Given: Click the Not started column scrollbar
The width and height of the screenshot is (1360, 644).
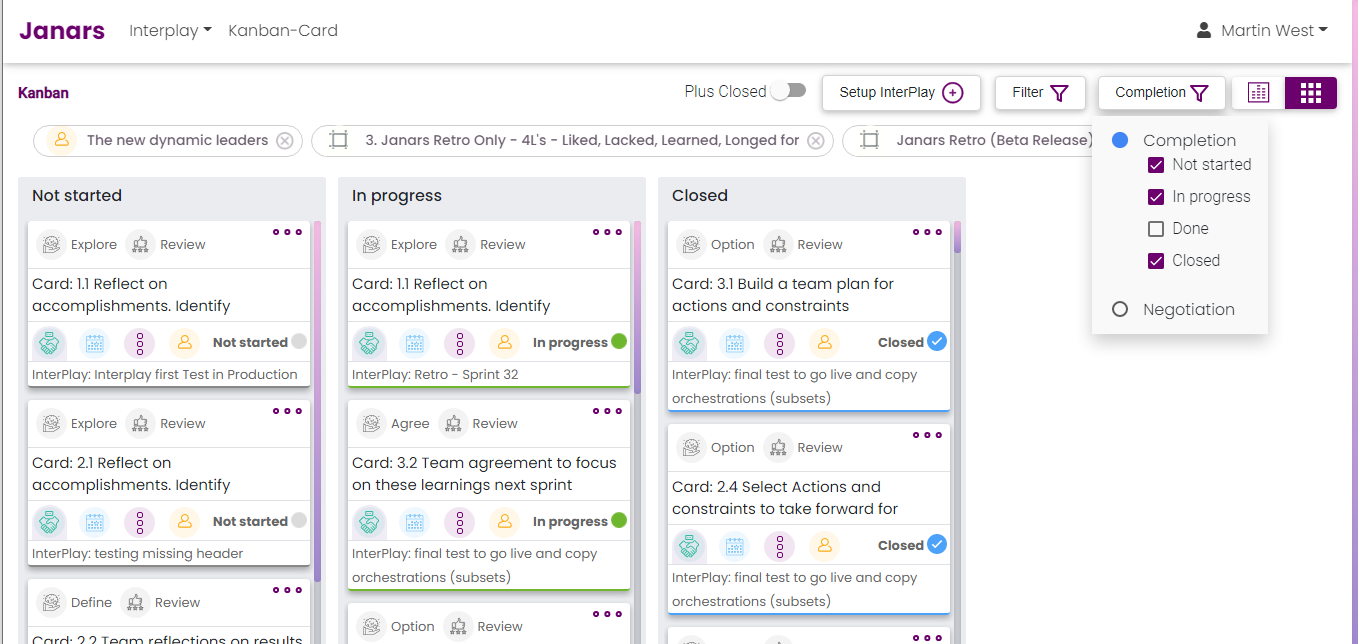Looking at the screenshot, I should [x=317, y=400].
